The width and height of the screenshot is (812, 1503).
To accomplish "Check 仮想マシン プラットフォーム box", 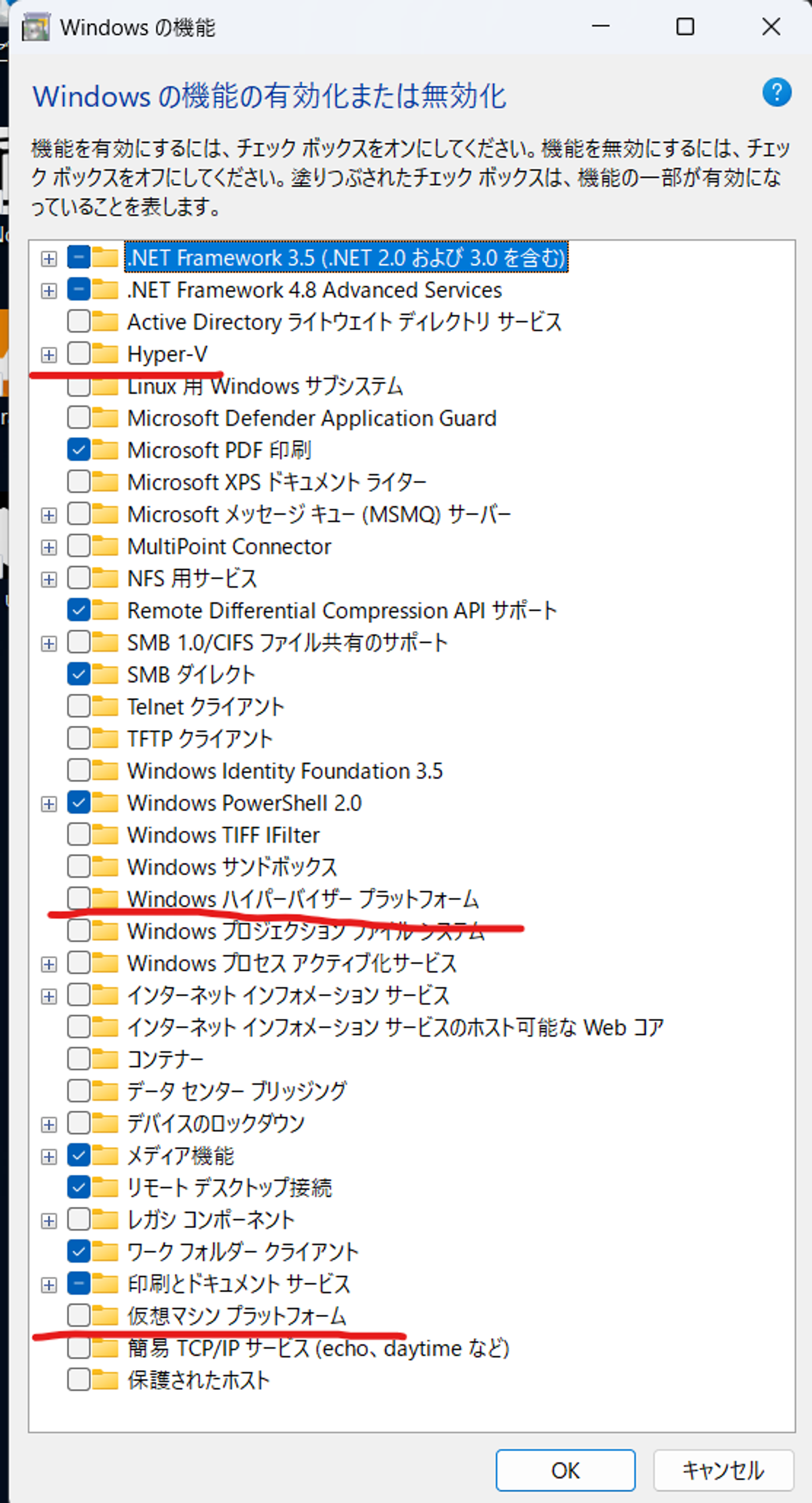I will coord(79,1315).
